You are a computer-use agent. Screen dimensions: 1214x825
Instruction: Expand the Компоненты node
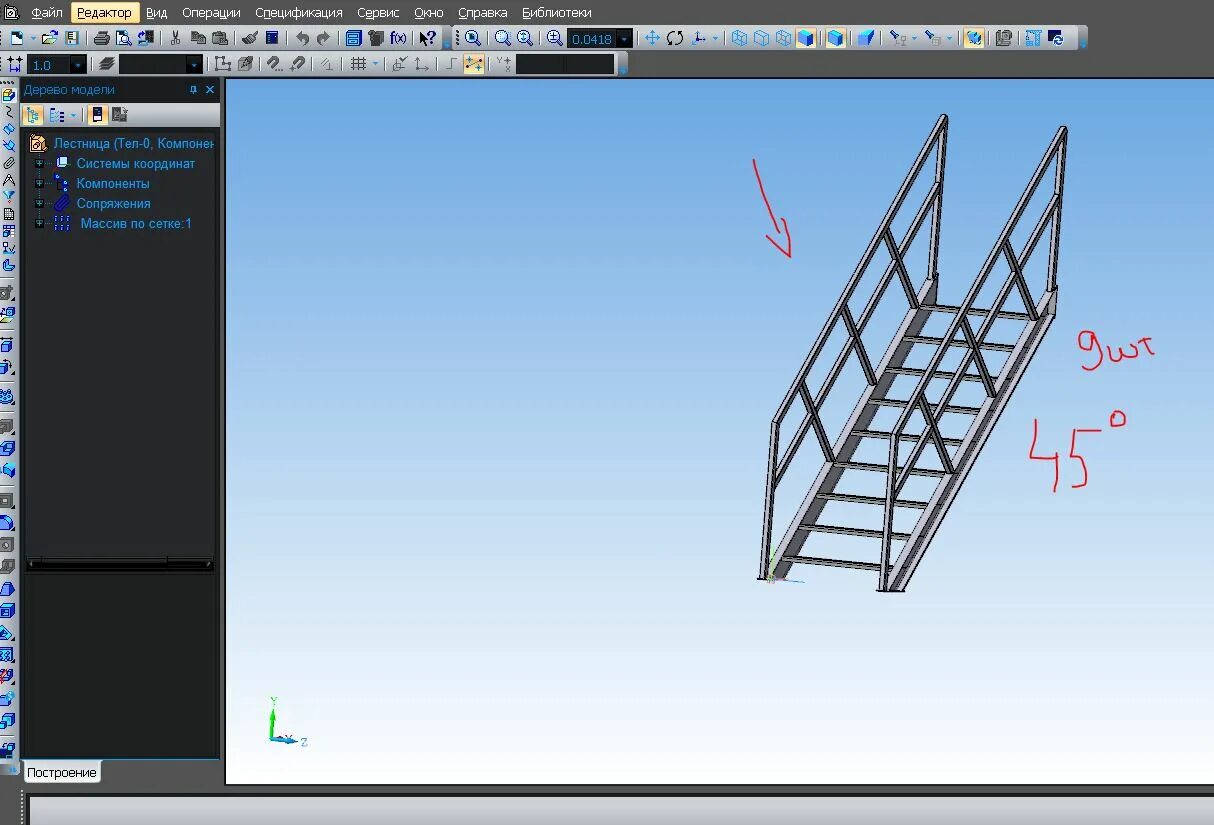pyautogui.click(x=39, y=183)
